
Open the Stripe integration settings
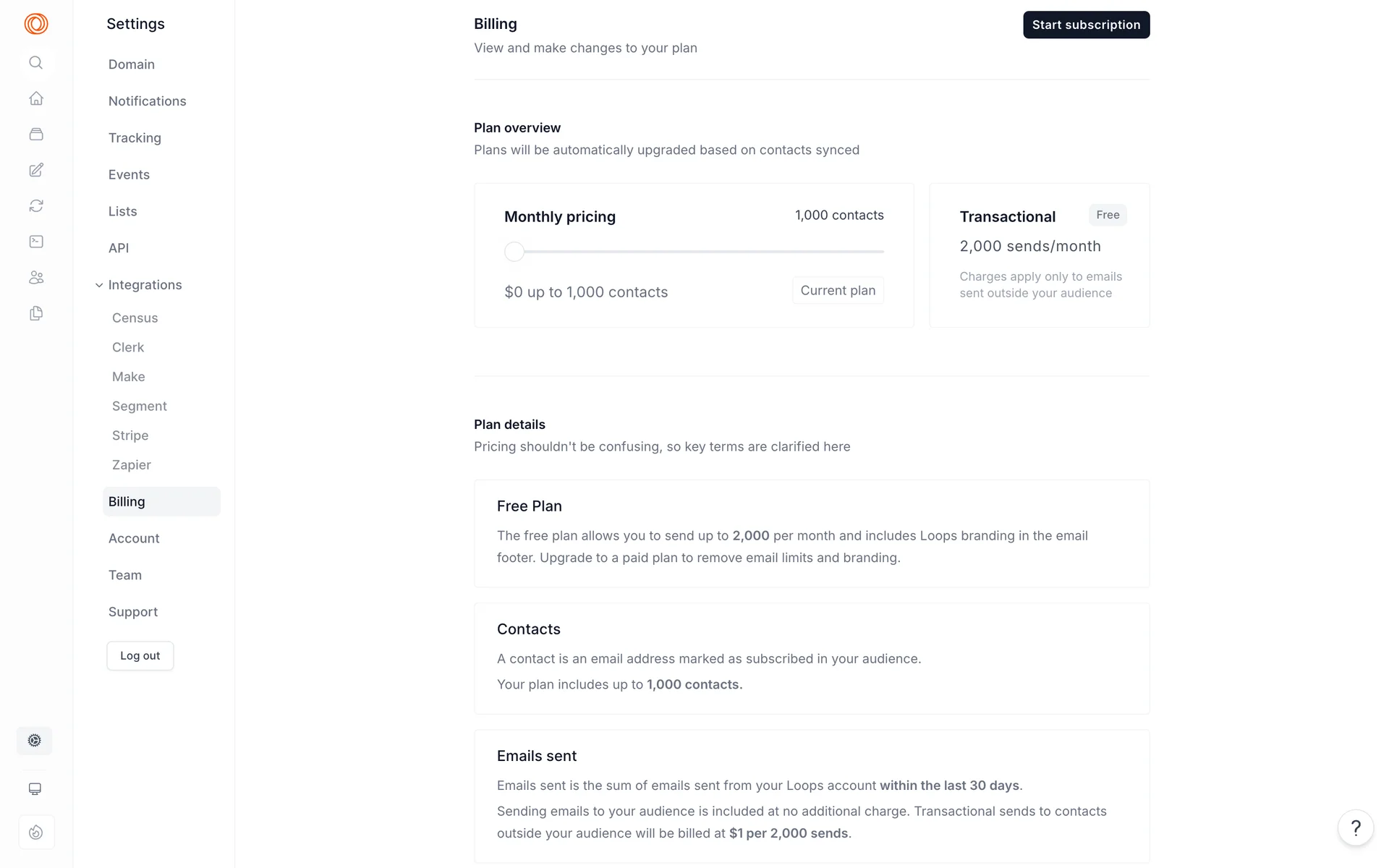tap(130, 435)
